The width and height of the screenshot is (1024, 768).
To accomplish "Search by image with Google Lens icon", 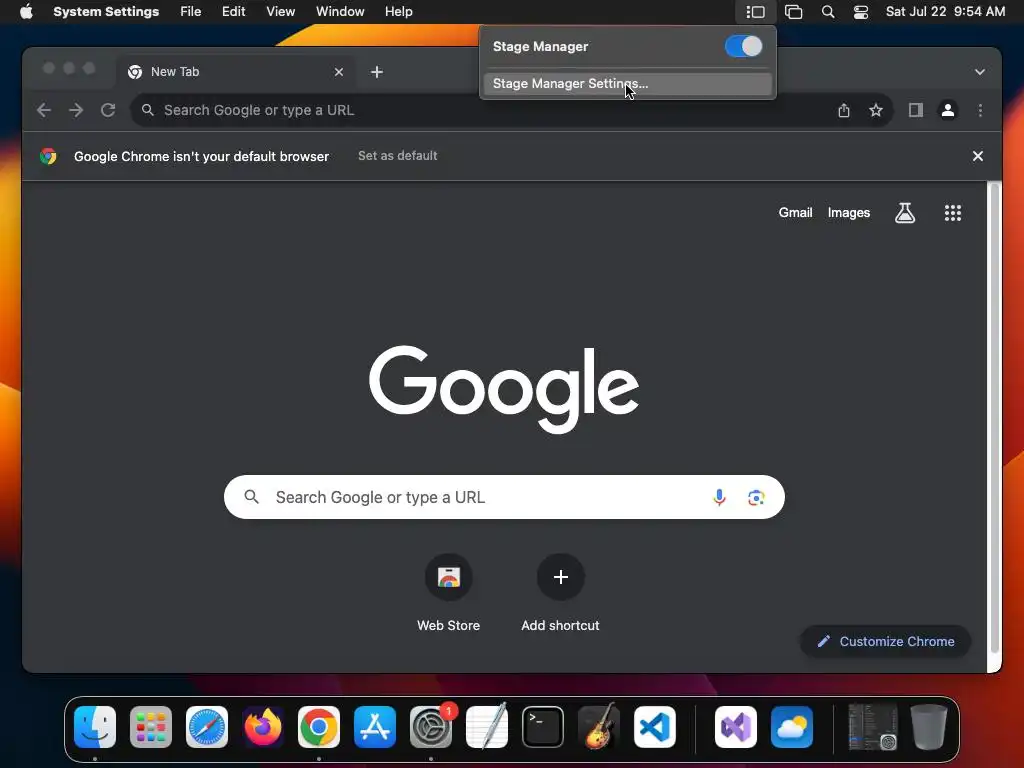I will click(x=756, y=498).
